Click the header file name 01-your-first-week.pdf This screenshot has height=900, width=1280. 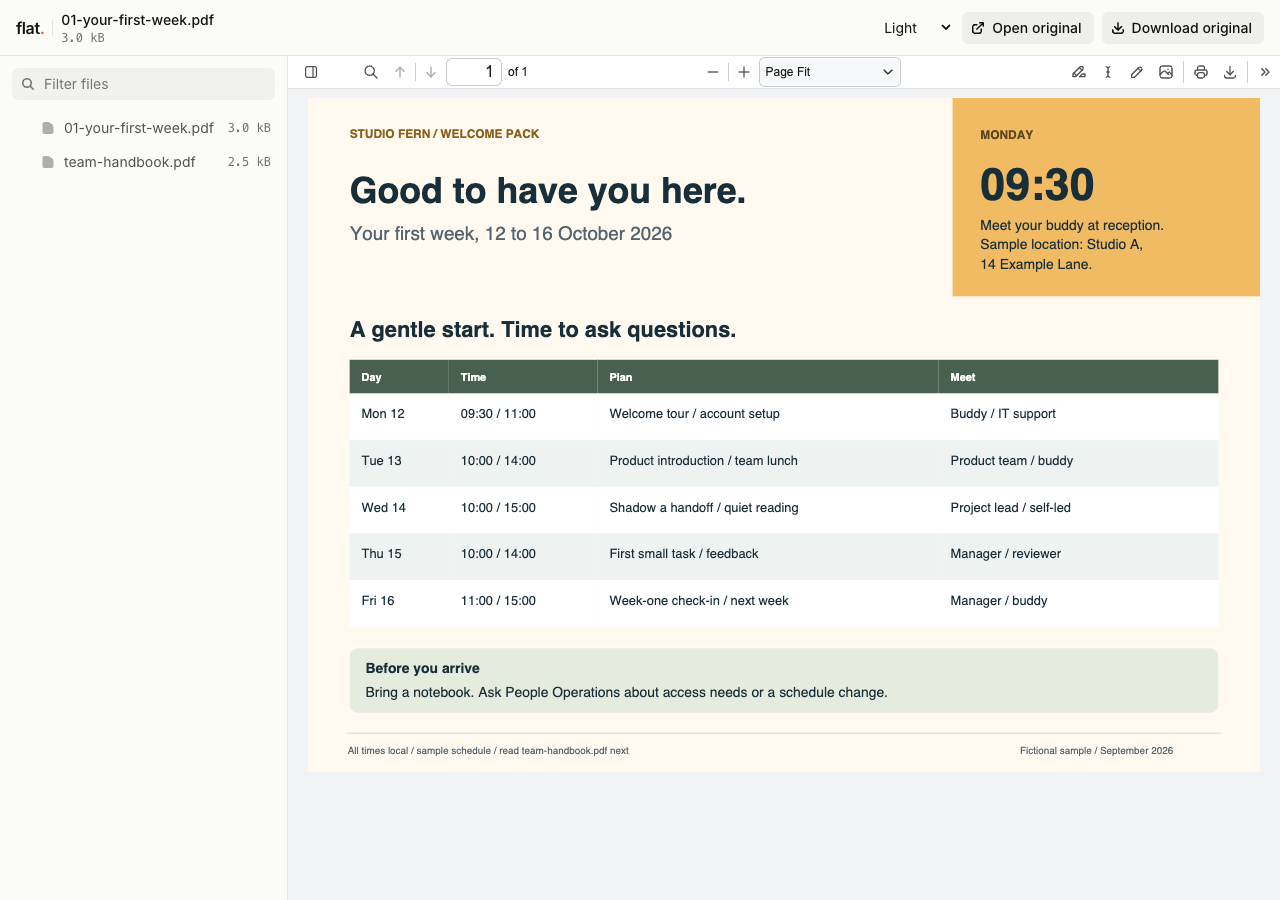(137, 20)
